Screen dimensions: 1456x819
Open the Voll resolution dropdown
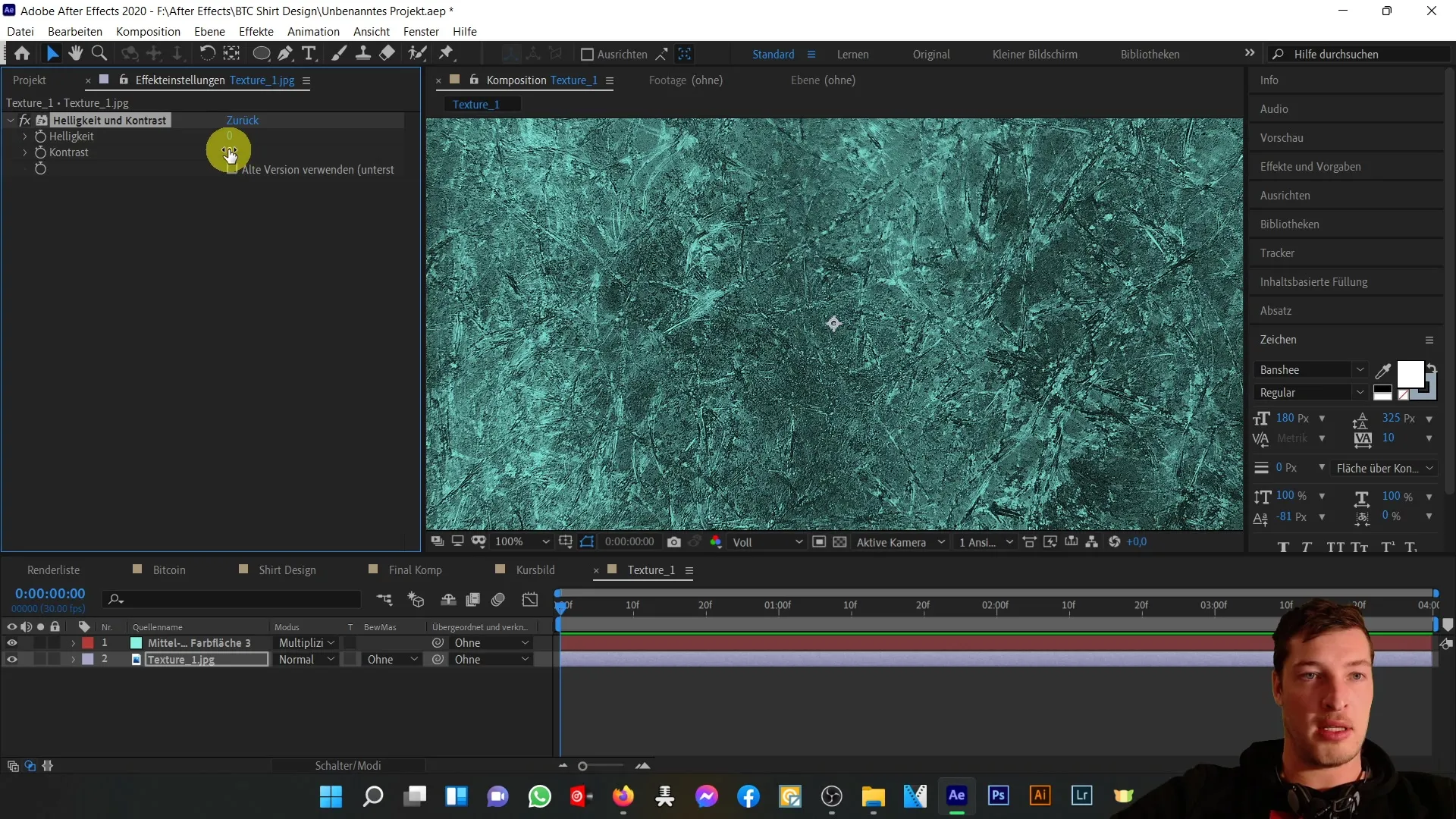(767, 542)
